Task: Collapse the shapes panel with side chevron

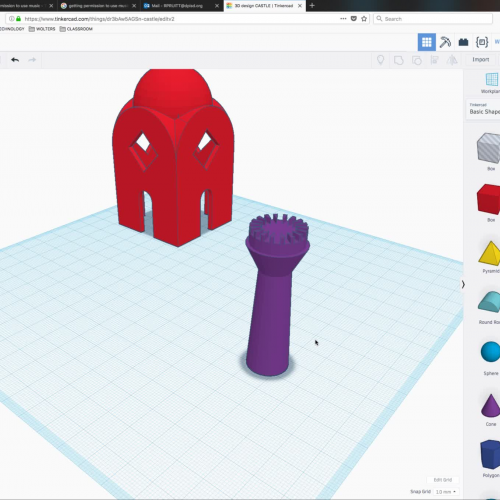Action: (463, 284)
